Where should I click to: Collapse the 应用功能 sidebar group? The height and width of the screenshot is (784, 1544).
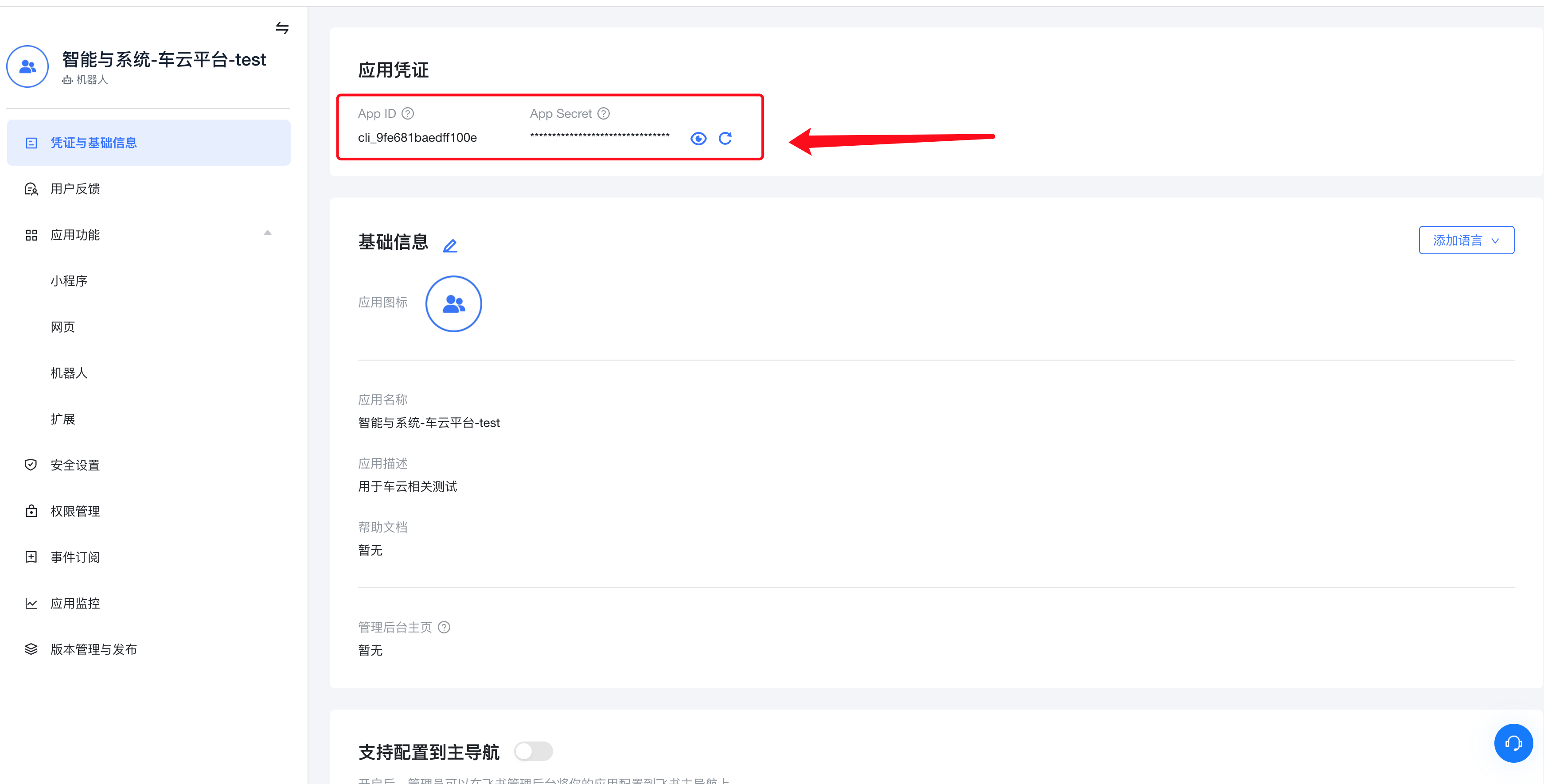coord(267,233)
